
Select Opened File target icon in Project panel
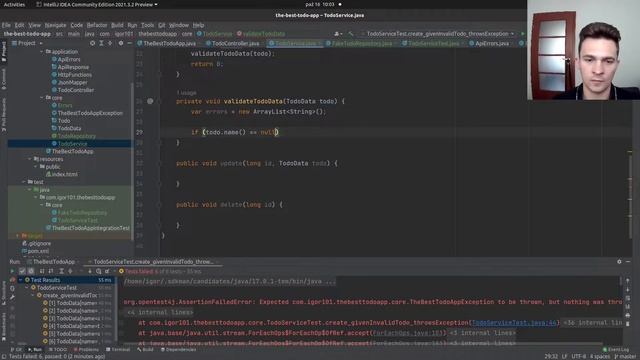coord(93,43)
